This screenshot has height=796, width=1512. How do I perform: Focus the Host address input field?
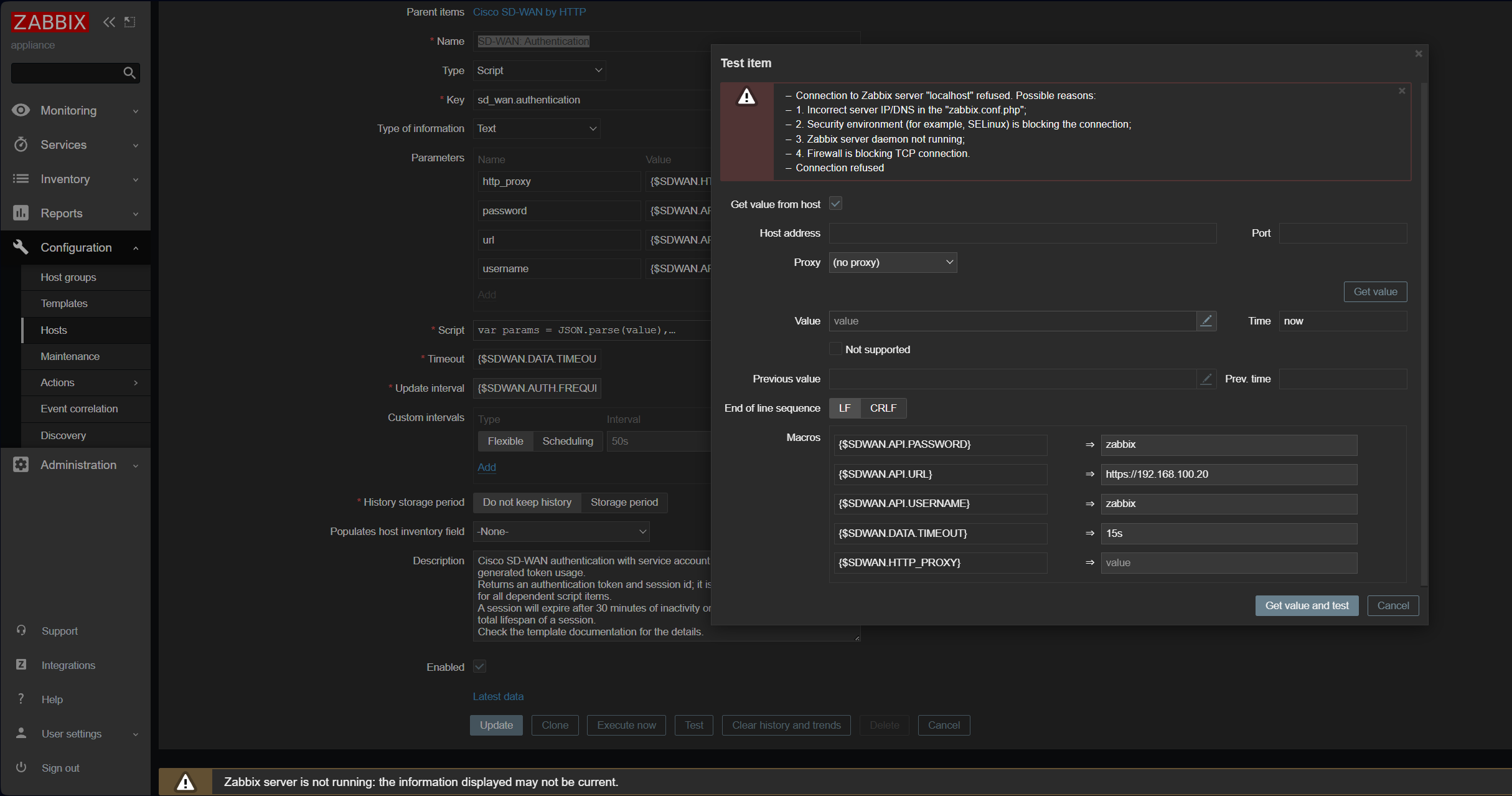tap(1023, 233)
